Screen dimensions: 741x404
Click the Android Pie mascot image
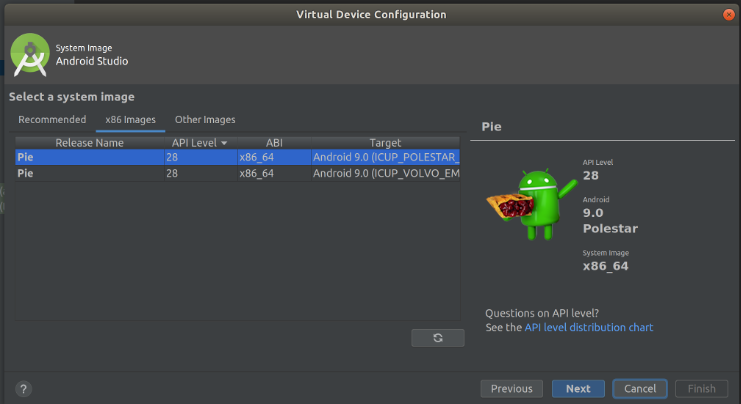pos(532,204)
